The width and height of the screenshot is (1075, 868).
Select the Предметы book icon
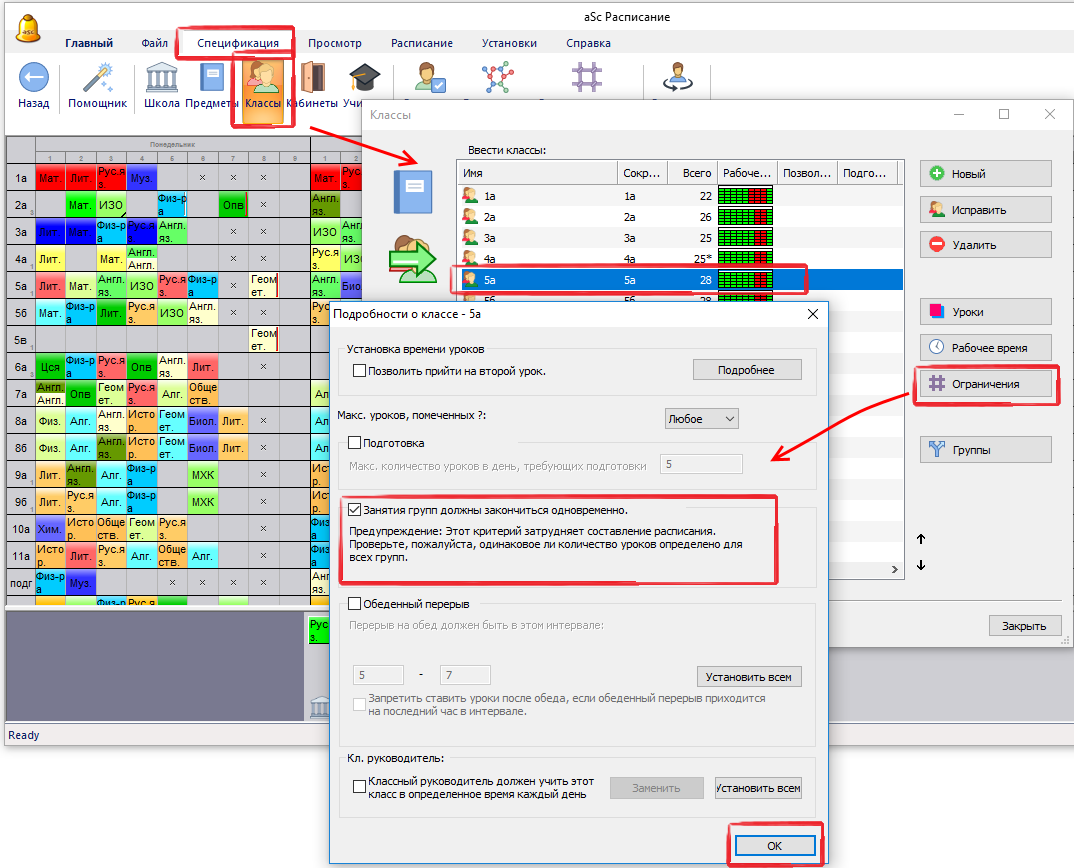211,79
